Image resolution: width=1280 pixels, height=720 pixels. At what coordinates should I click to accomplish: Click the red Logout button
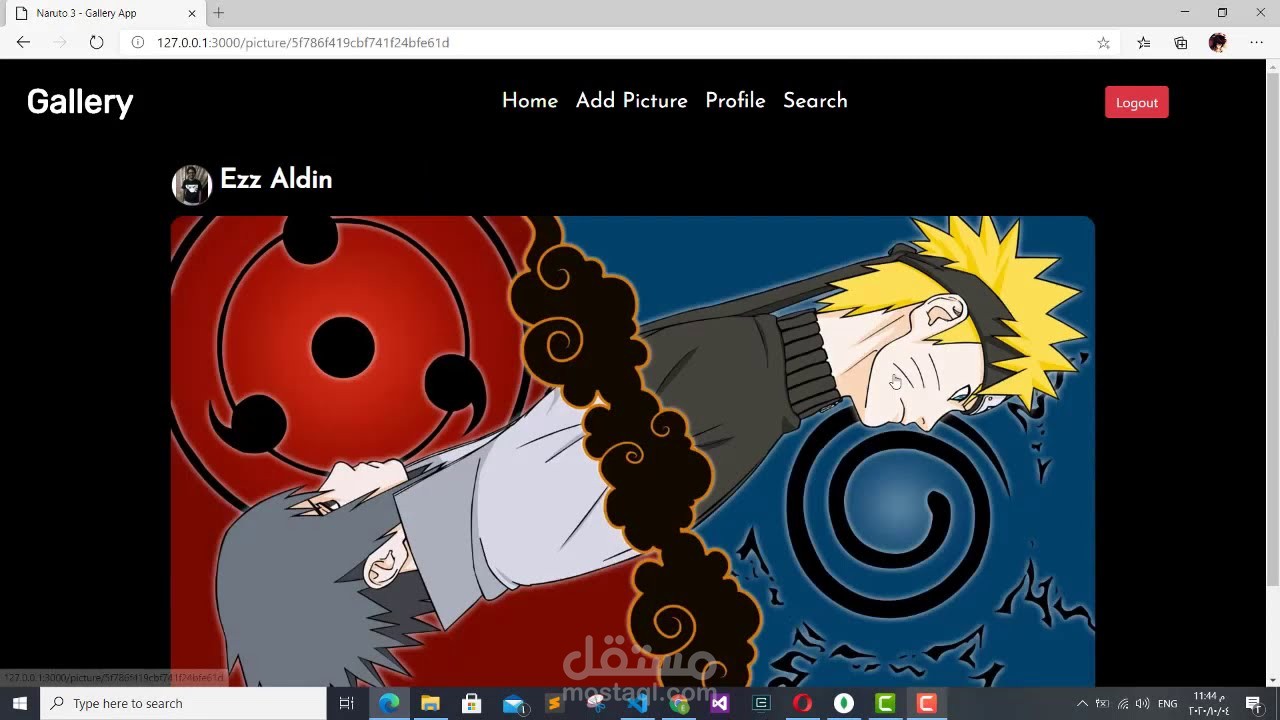(1137, 102)
